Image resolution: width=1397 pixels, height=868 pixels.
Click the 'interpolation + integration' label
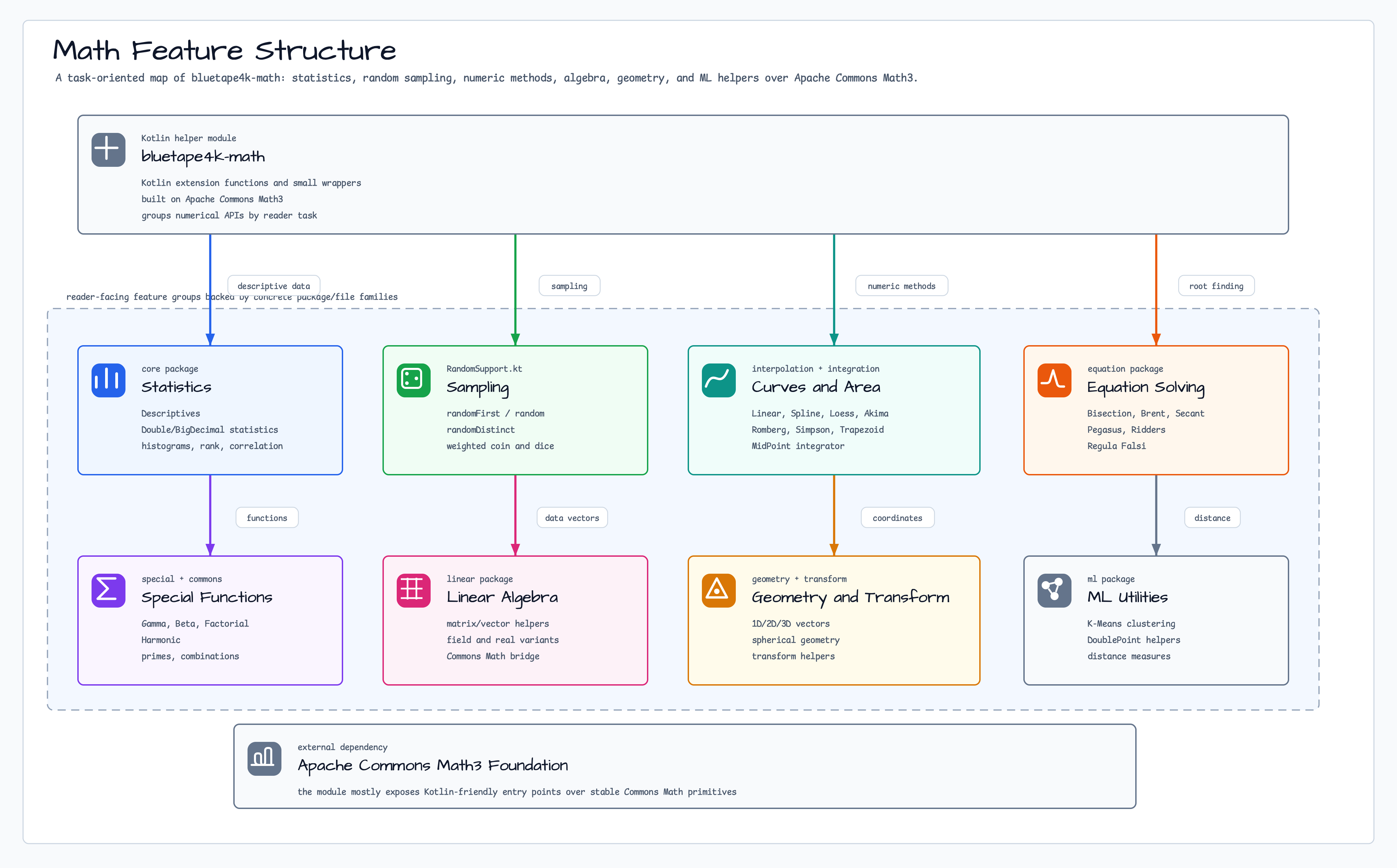[x=815, y=369]
